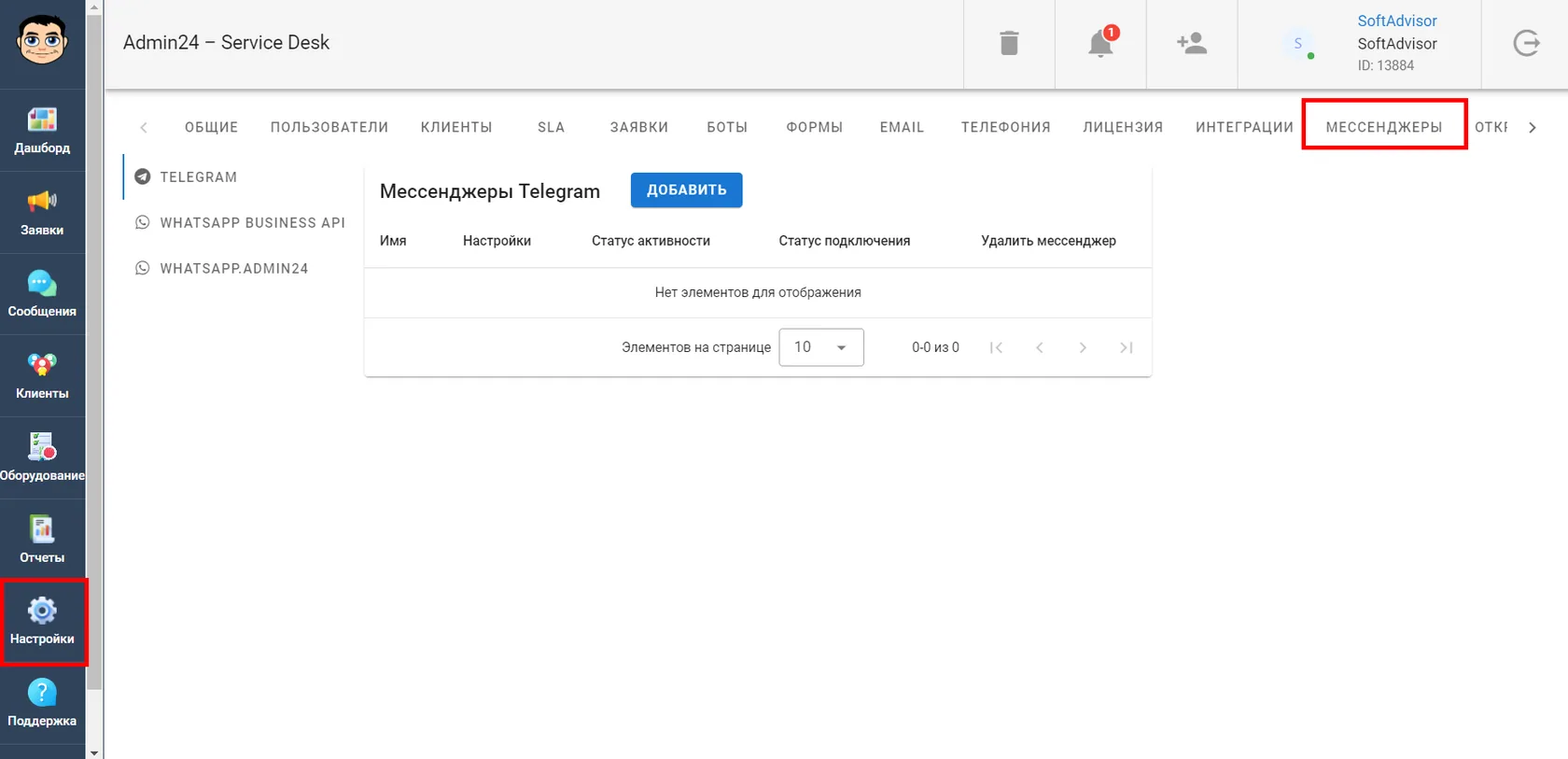
Task: Click the avatar logo in the sidebar
Action: click(x=42, y=41)
